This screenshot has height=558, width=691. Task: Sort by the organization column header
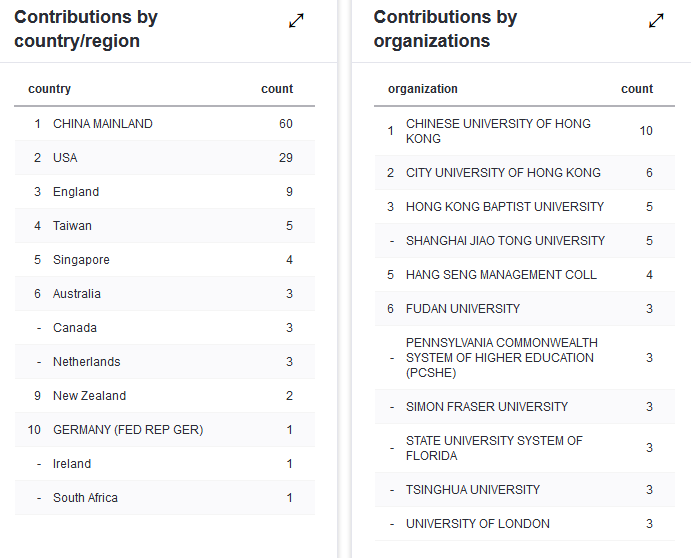pyautogui.click(x=423, y=89)
